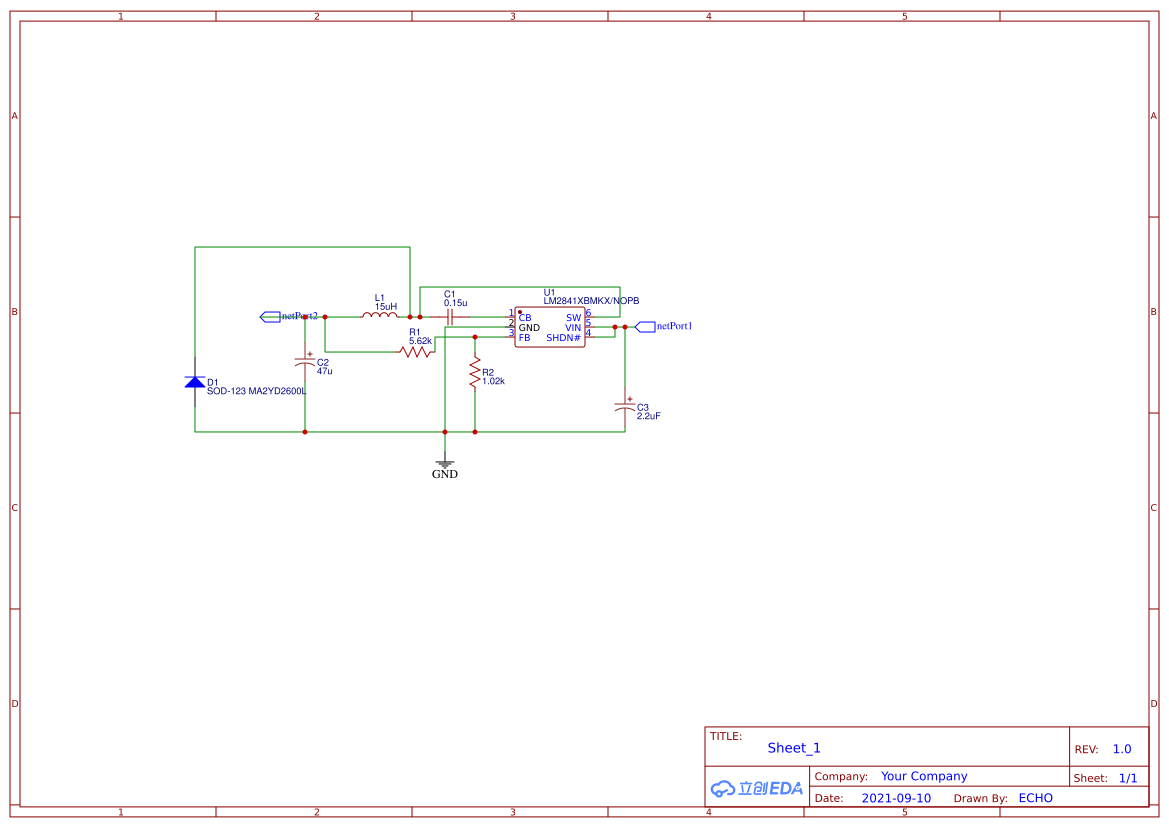The width and height of the screenshot is (1169, 827).
Task: Click the netPort1 label text
Action: point(675,326)
